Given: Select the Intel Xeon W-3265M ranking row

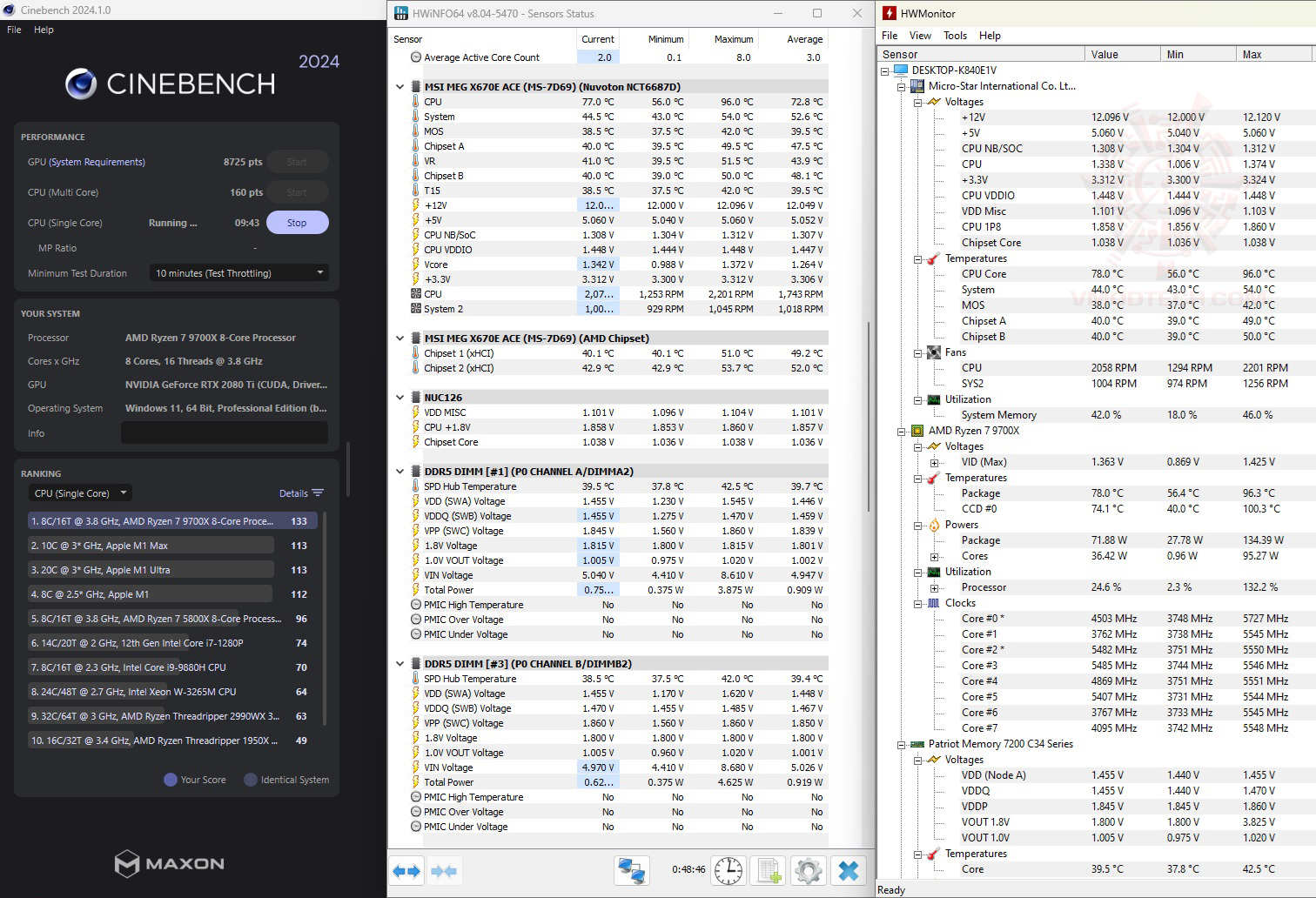Looking at the screenshot, I should 171,692.
